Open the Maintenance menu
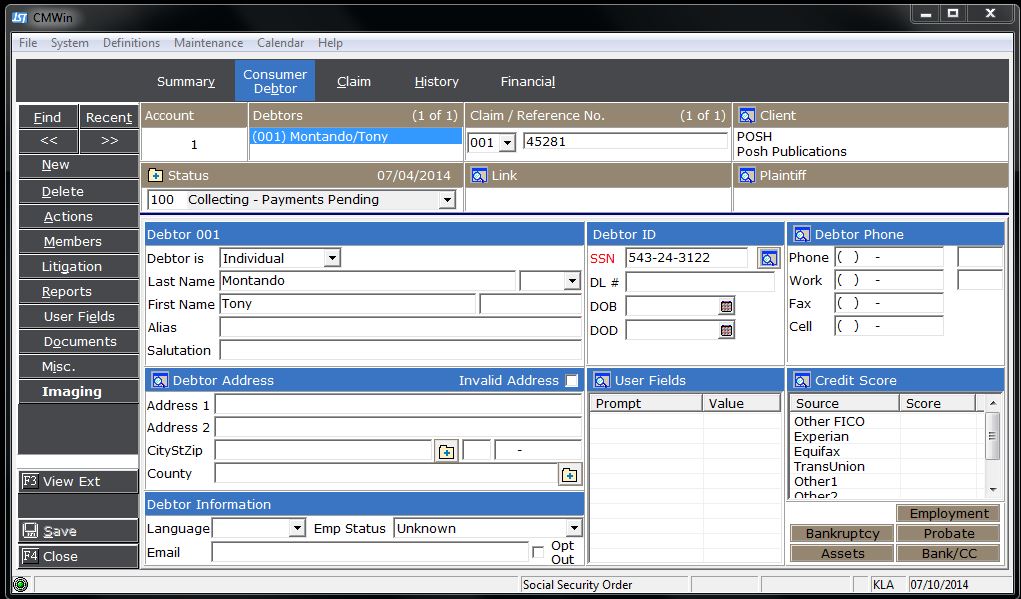Image resolution: width=1021 pixels, height=599 pixels. pos(208,43)
